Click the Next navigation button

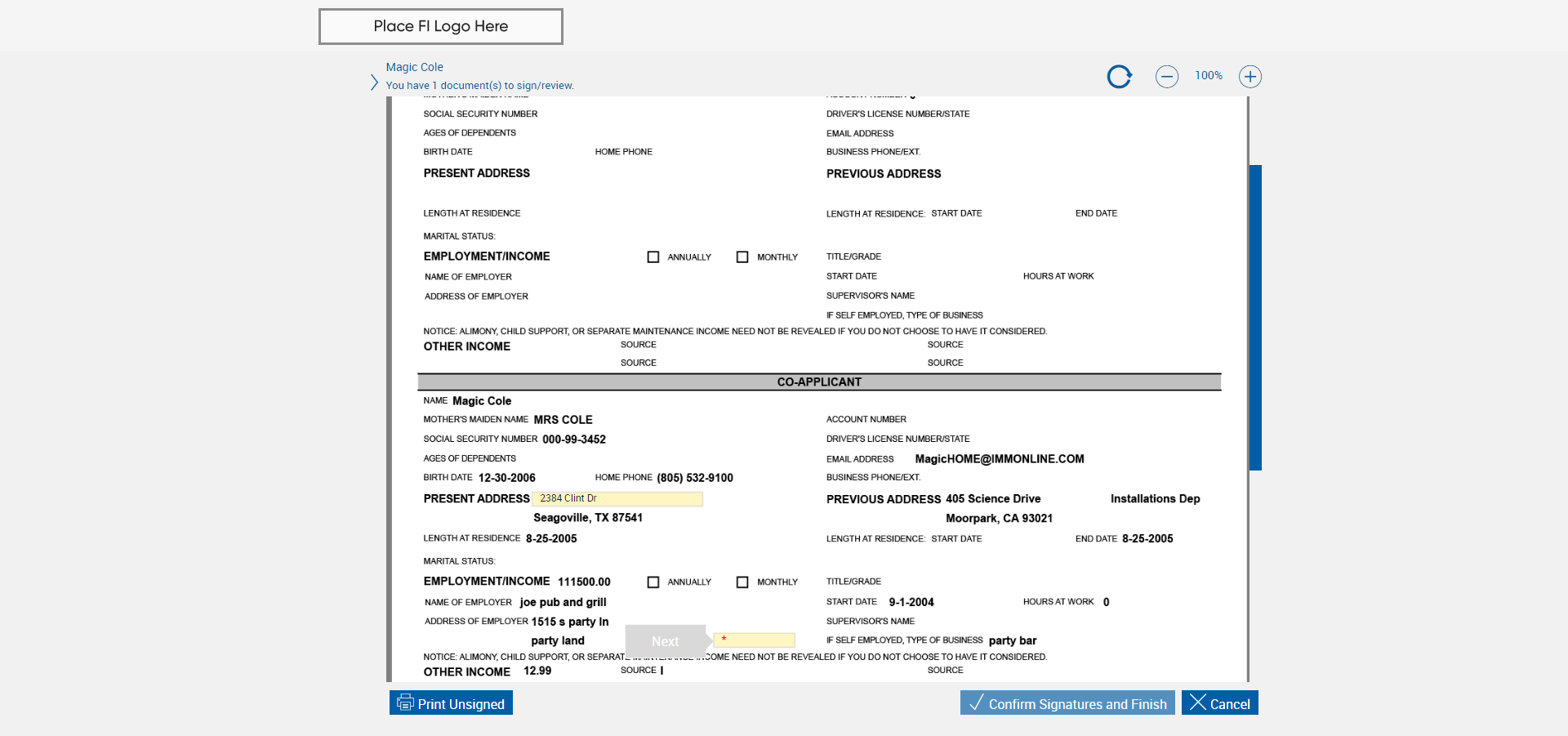(x=666, y=641)
